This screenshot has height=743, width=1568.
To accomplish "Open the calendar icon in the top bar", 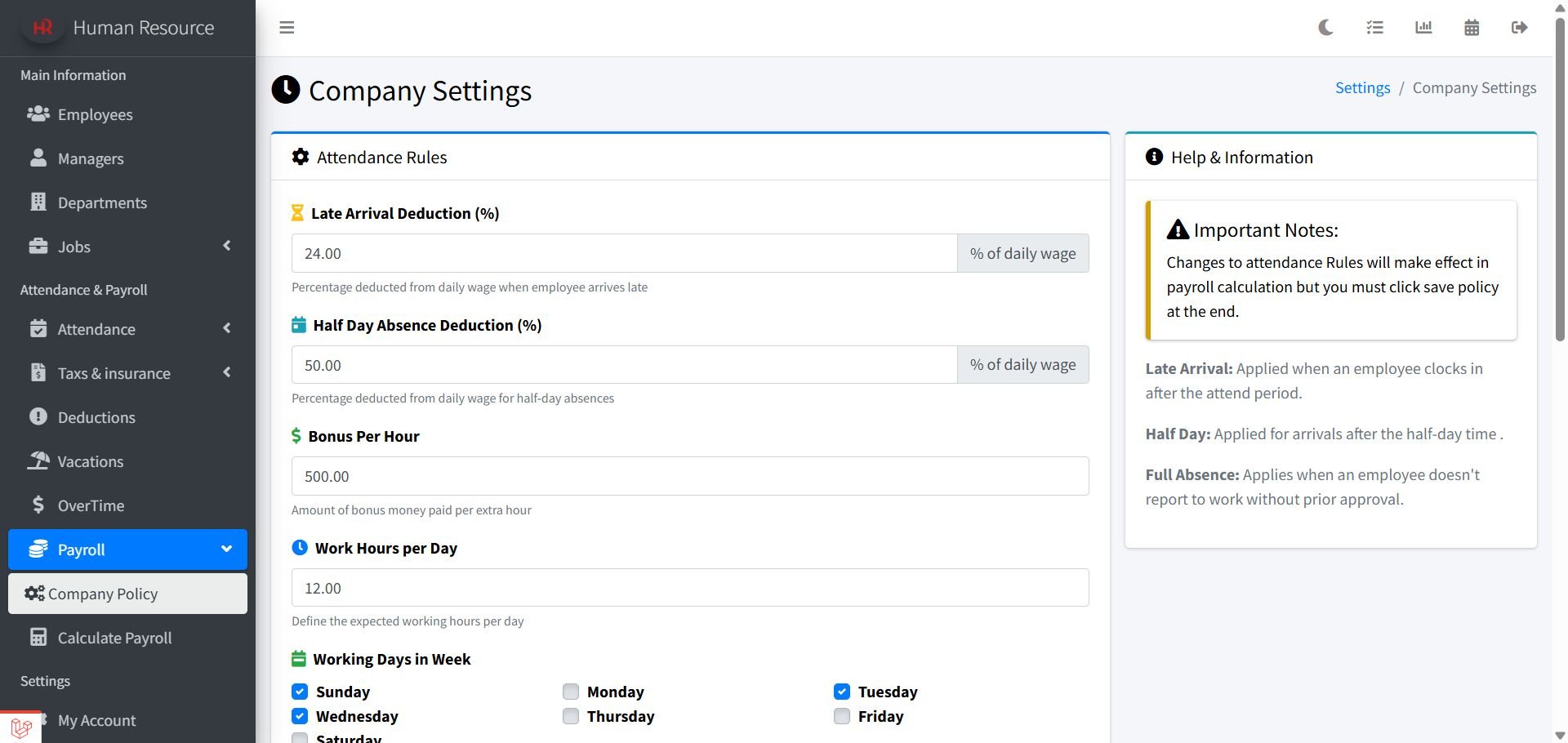I will [1472, 28].
